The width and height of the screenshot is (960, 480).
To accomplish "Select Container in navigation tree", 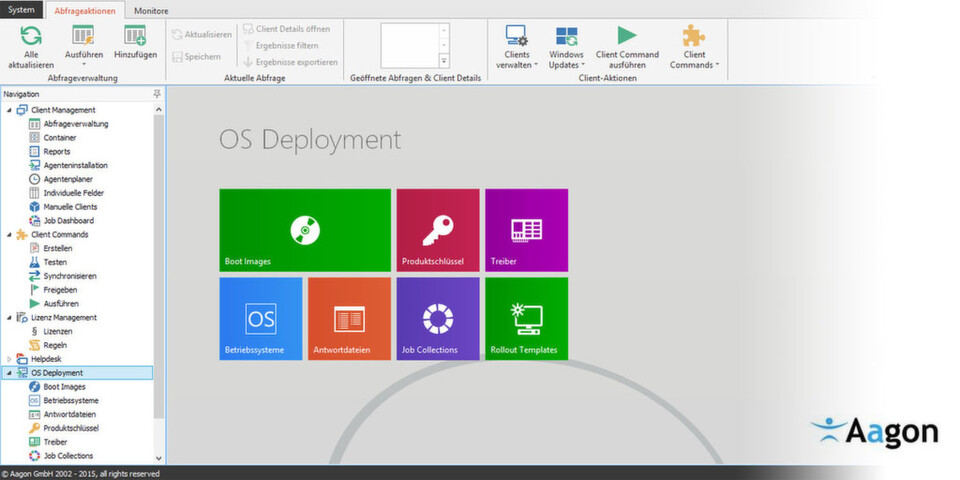I will coord(60,138).
